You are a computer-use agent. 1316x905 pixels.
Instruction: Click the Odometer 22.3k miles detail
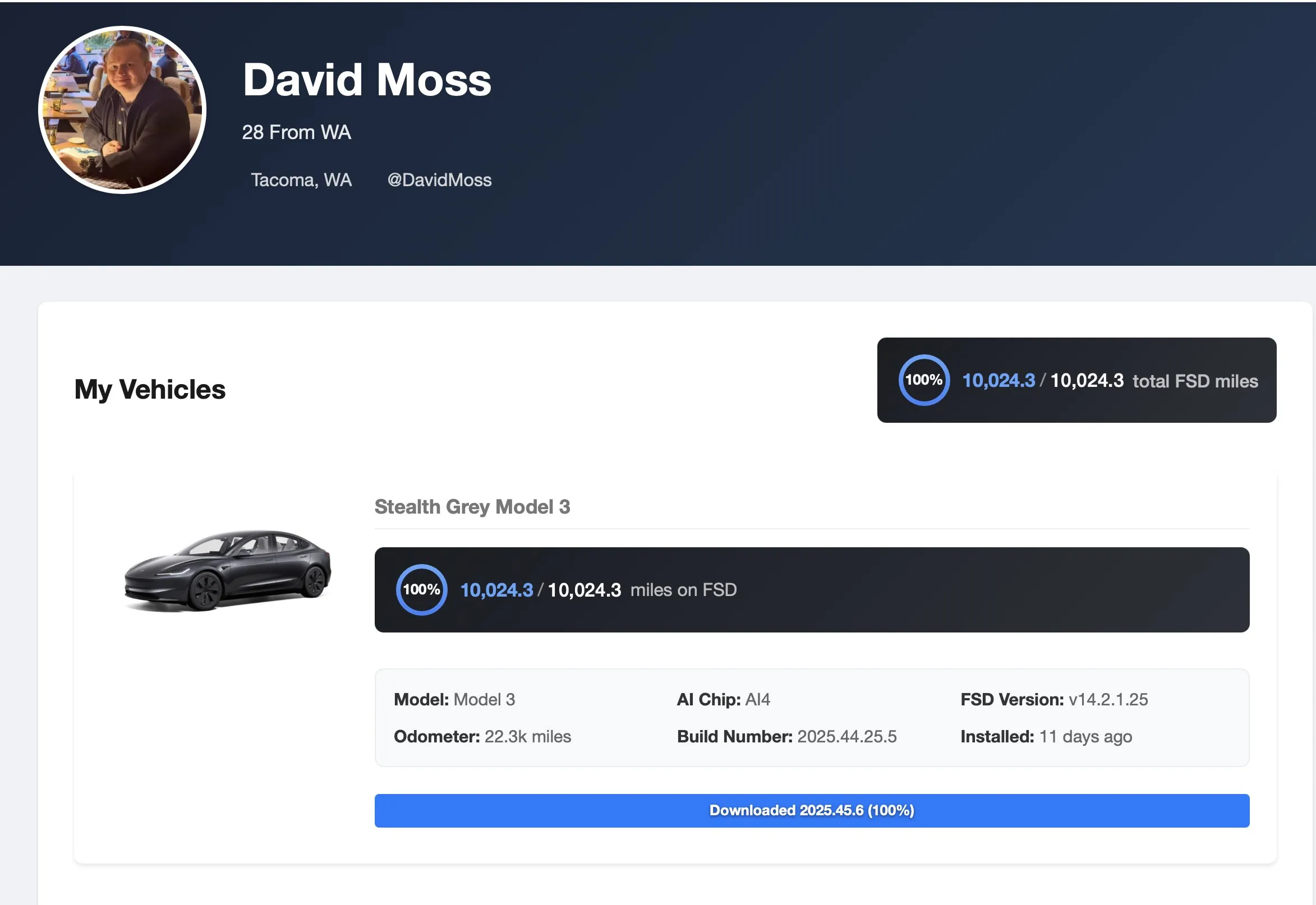click(482, 736)
